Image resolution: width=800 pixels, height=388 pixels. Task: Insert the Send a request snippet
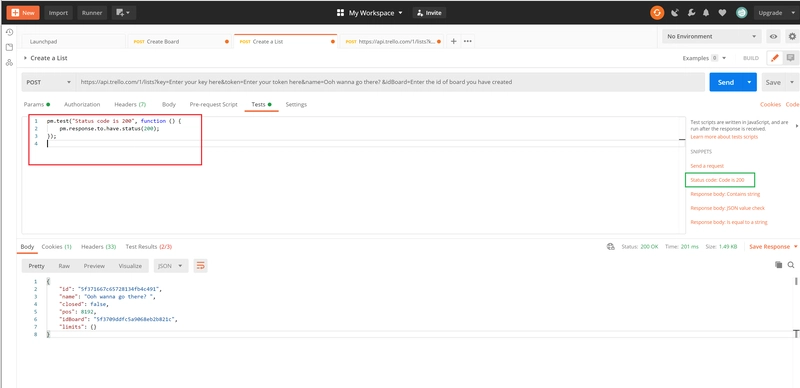[707, 166]
